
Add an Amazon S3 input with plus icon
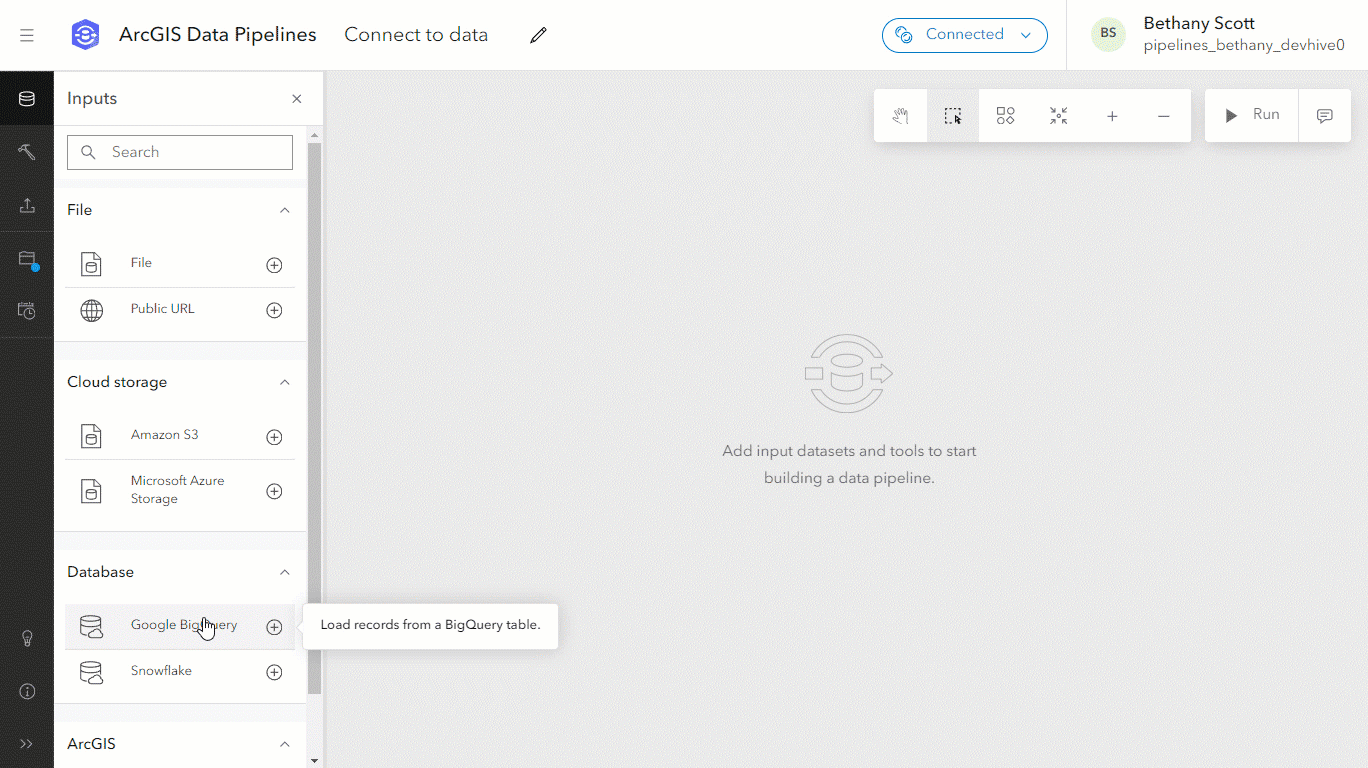[274, 437]
